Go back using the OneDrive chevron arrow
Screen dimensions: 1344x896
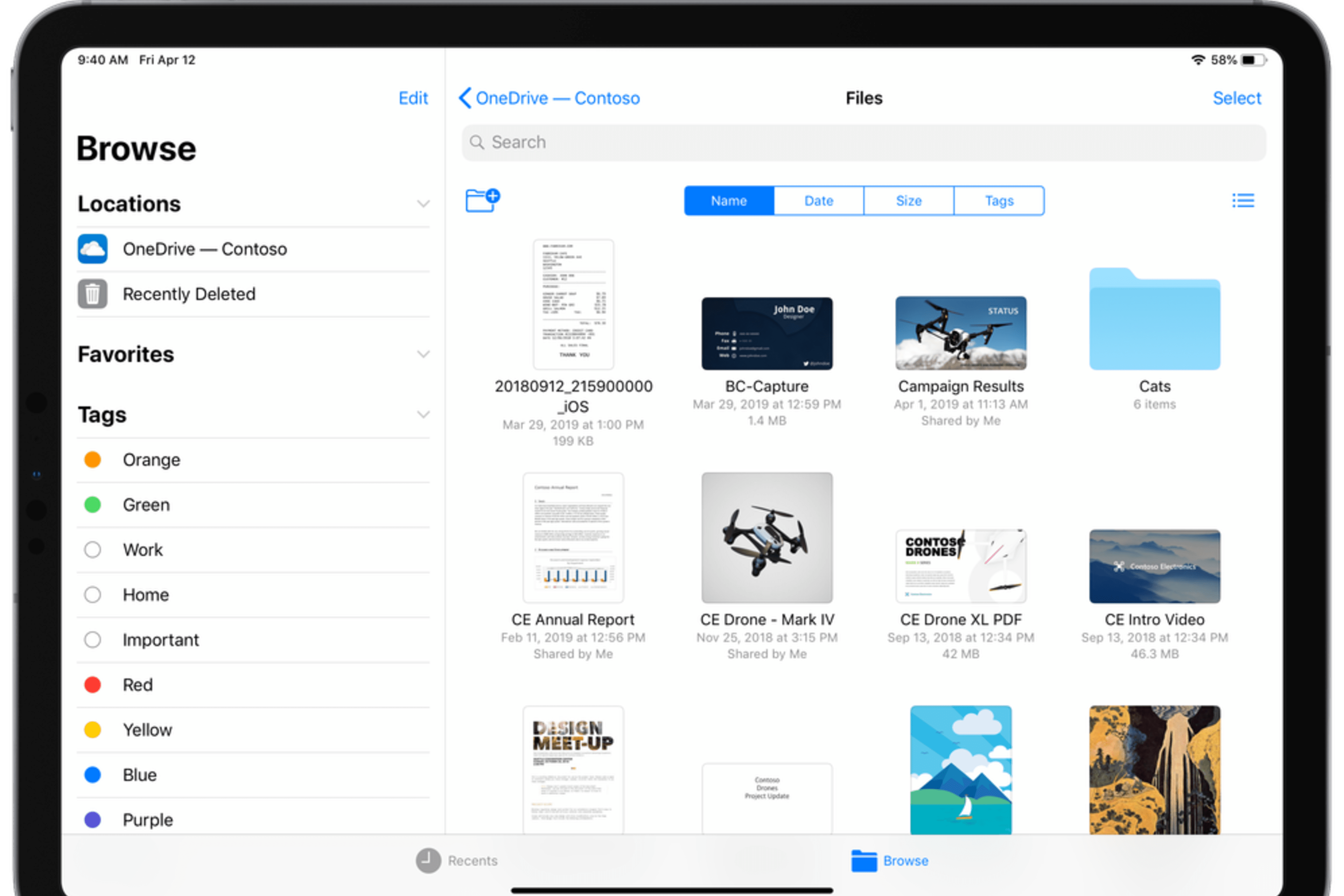tap(464, 98)
